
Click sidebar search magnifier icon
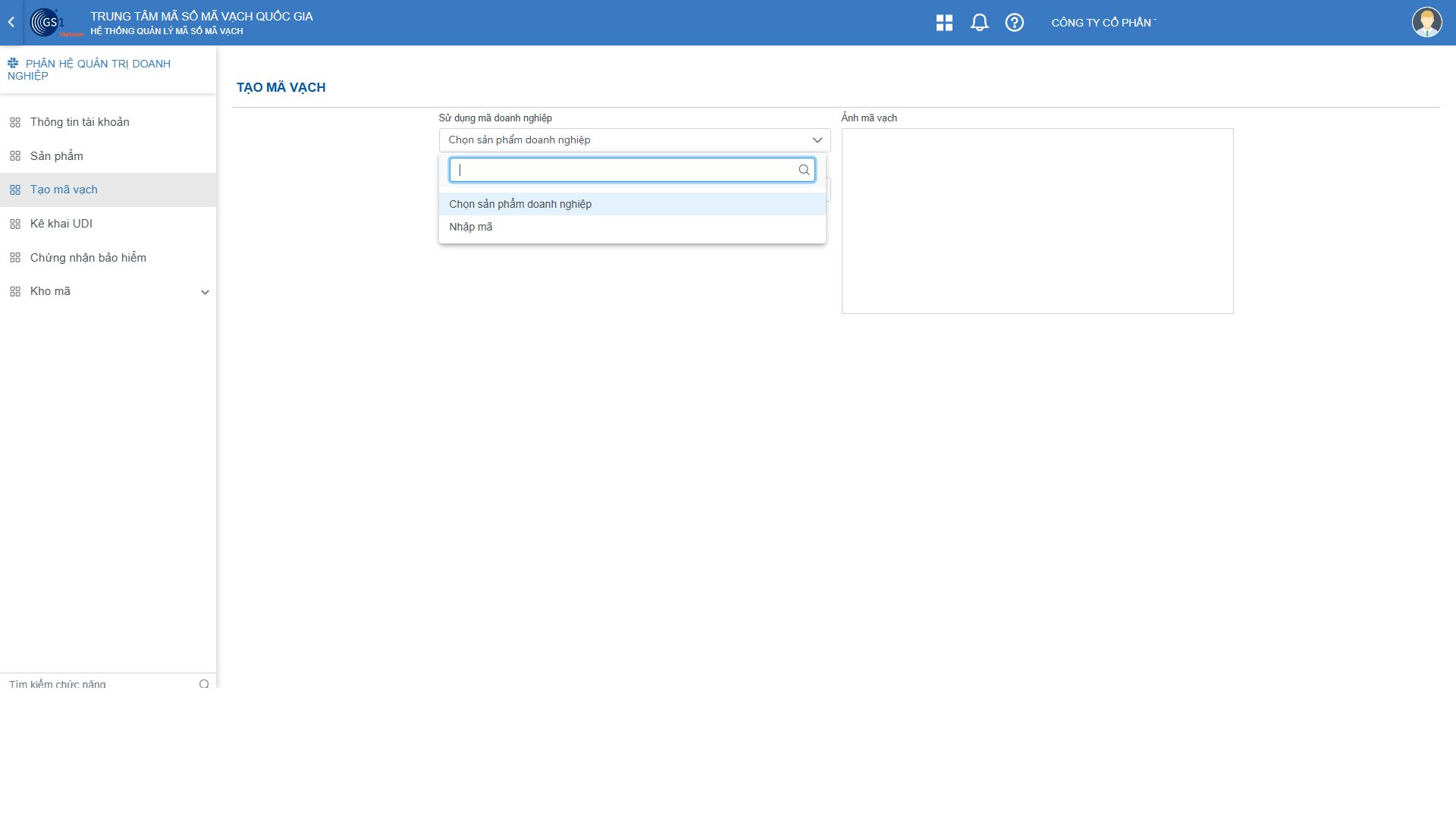pos(204,684)
